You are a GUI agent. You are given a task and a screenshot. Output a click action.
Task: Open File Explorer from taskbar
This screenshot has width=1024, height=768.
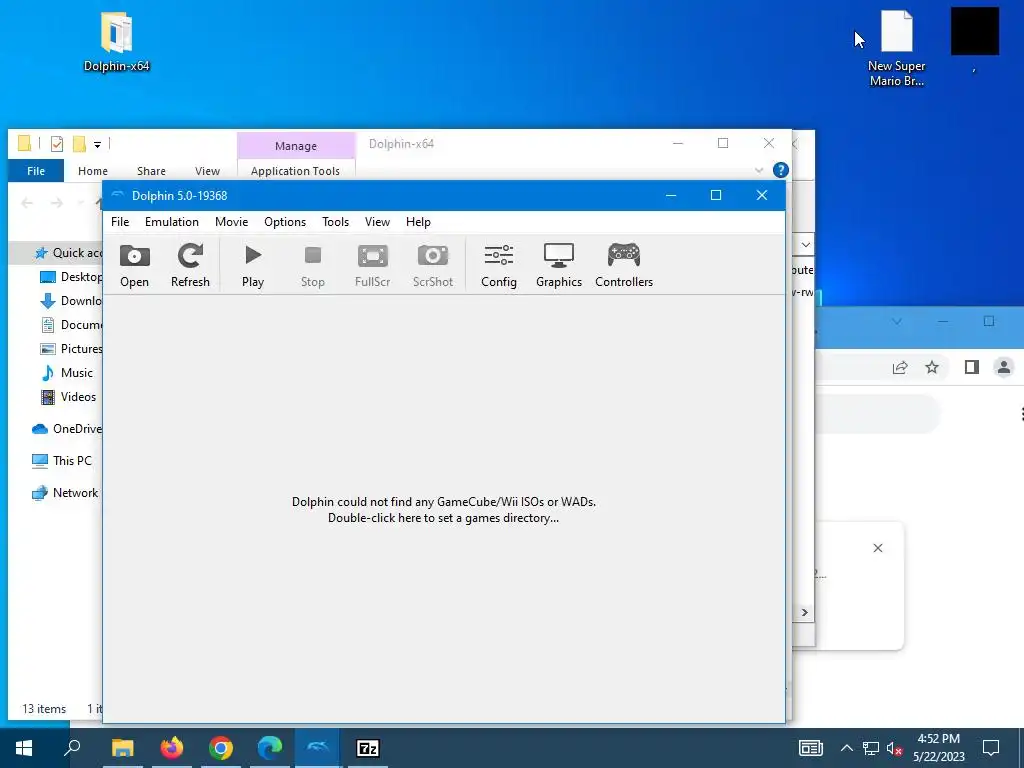[x=122, y=748]
